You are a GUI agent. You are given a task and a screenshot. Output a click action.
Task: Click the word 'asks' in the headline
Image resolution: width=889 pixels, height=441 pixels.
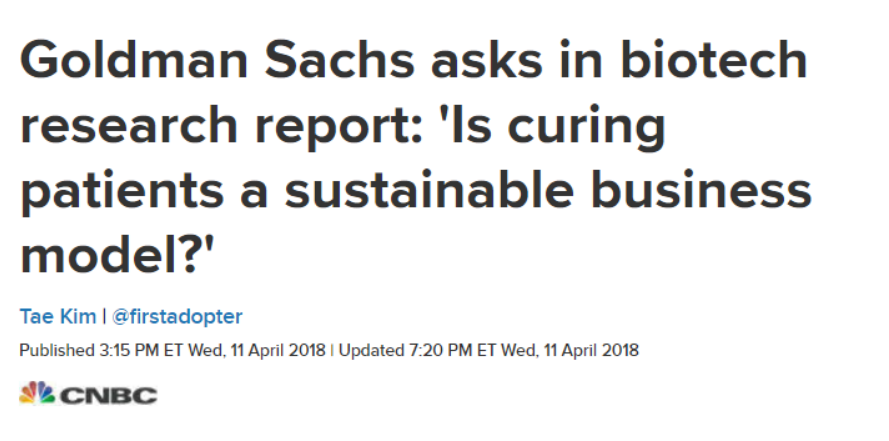tap(486, 61)
